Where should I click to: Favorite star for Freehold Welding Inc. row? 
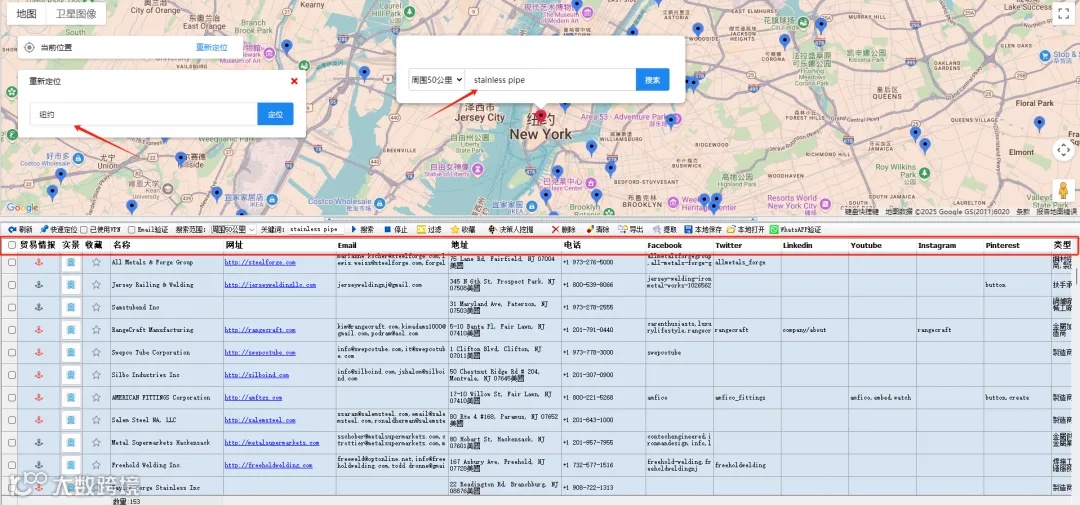(x=96, y=465)
